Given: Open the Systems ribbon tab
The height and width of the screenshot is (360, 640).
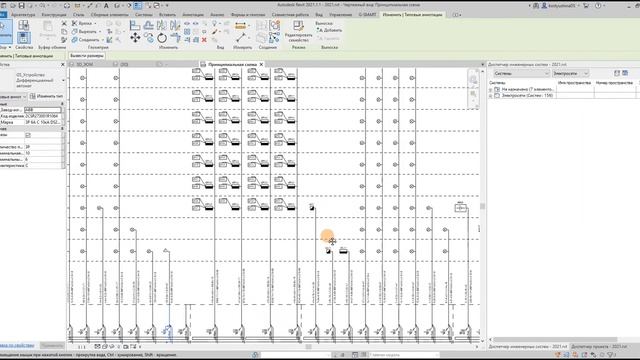Looking at the screenshot, I should click(144, 15).
